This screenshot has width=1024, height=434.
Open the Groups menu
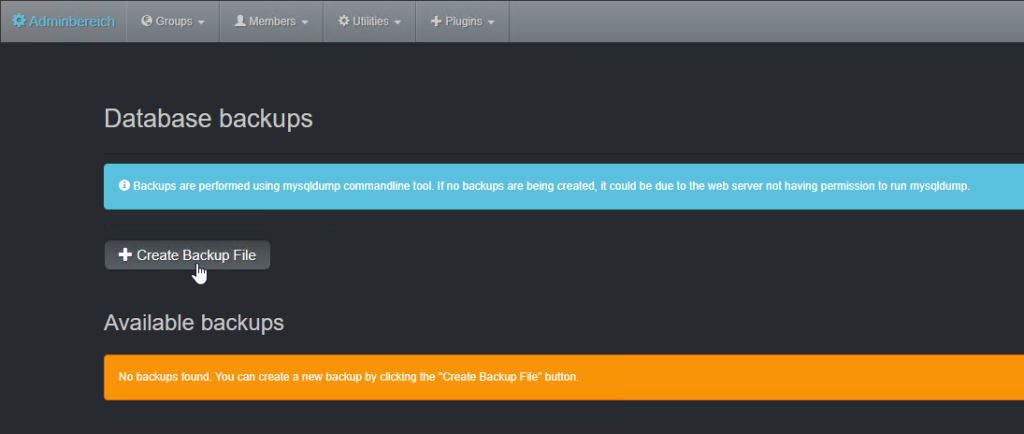[x=173, y=22]
